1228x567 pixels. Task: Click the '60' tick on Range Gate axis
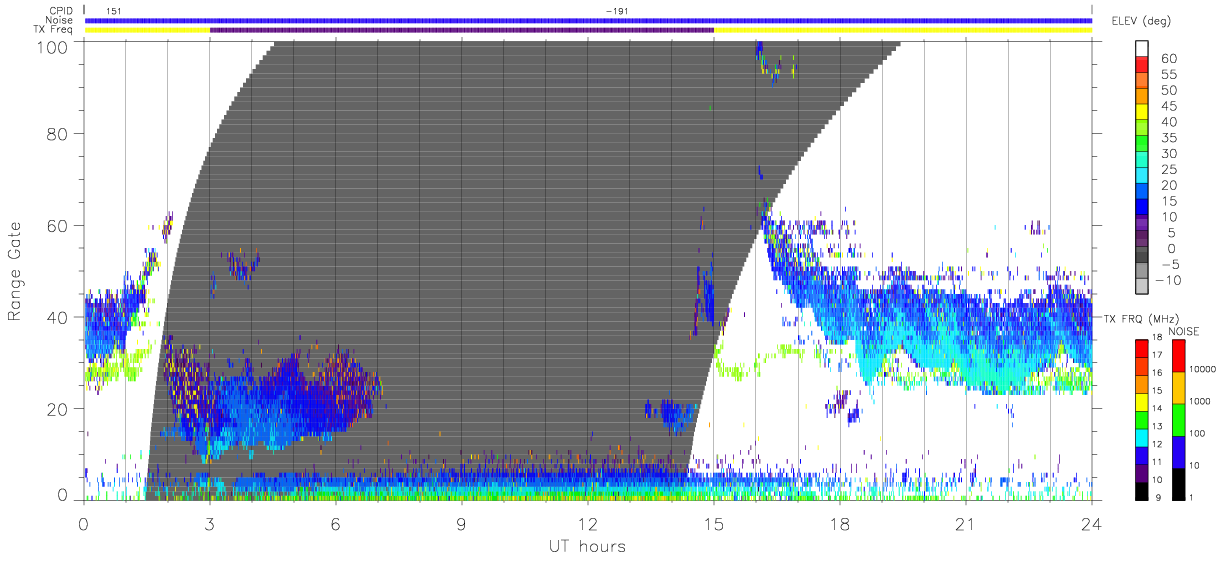click(57, 225)
